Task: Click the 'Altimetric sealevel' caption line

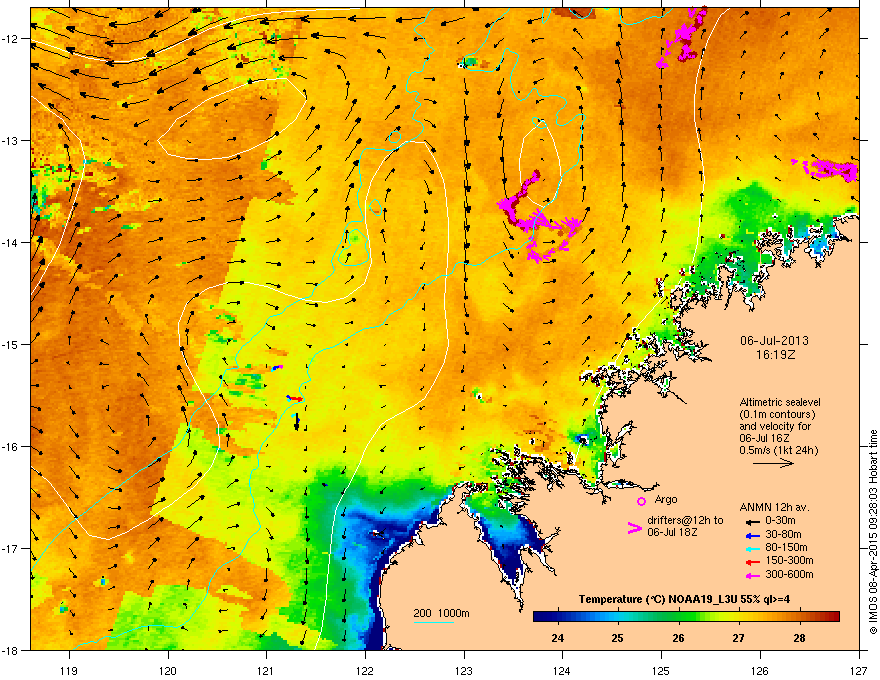Action: click(x=780, y=402)
